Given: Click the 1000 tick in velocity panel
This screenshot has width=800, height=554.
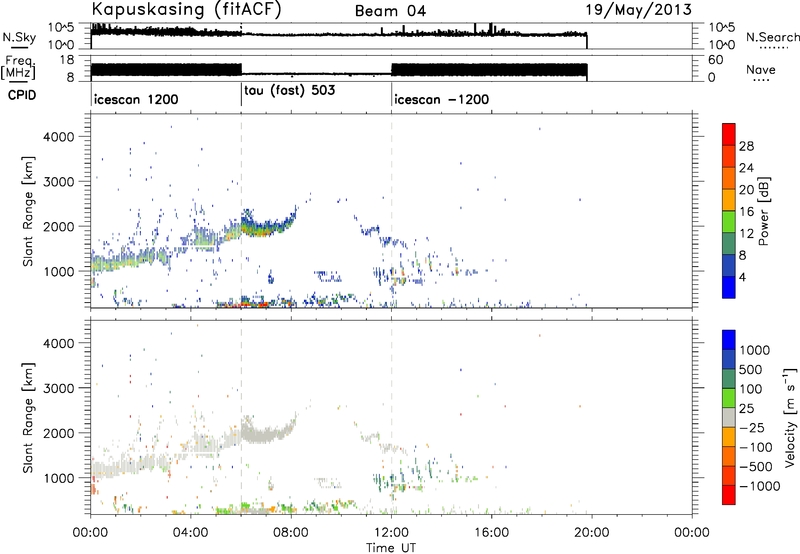Looking at the screenshot, I should [x=58, y=478].
